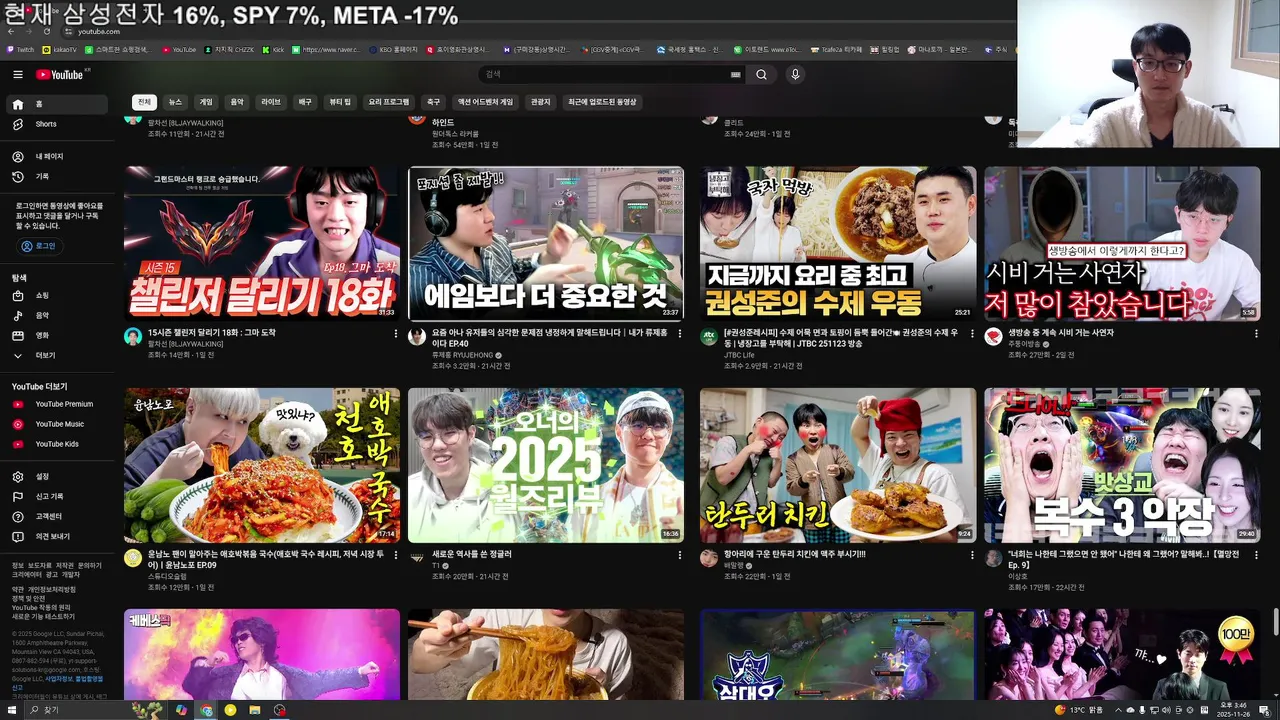The image size is (1280, 720).
Task: Open the 2025 월즈리뷰 thumbnail
Action: pyautogui.click(x=546, y=465)
